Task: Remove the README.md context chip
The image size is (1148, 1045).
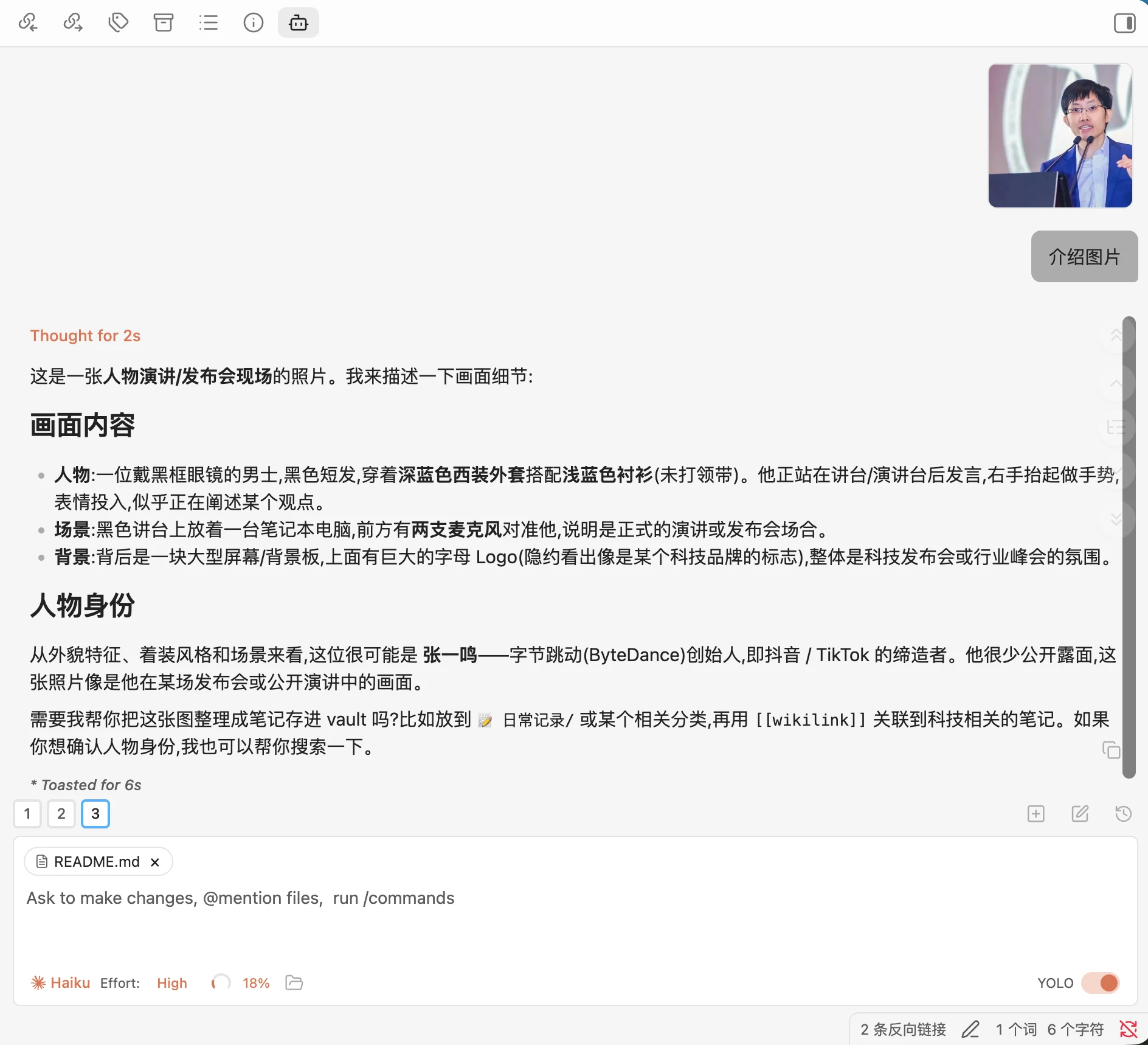Action: coord(155,862)
